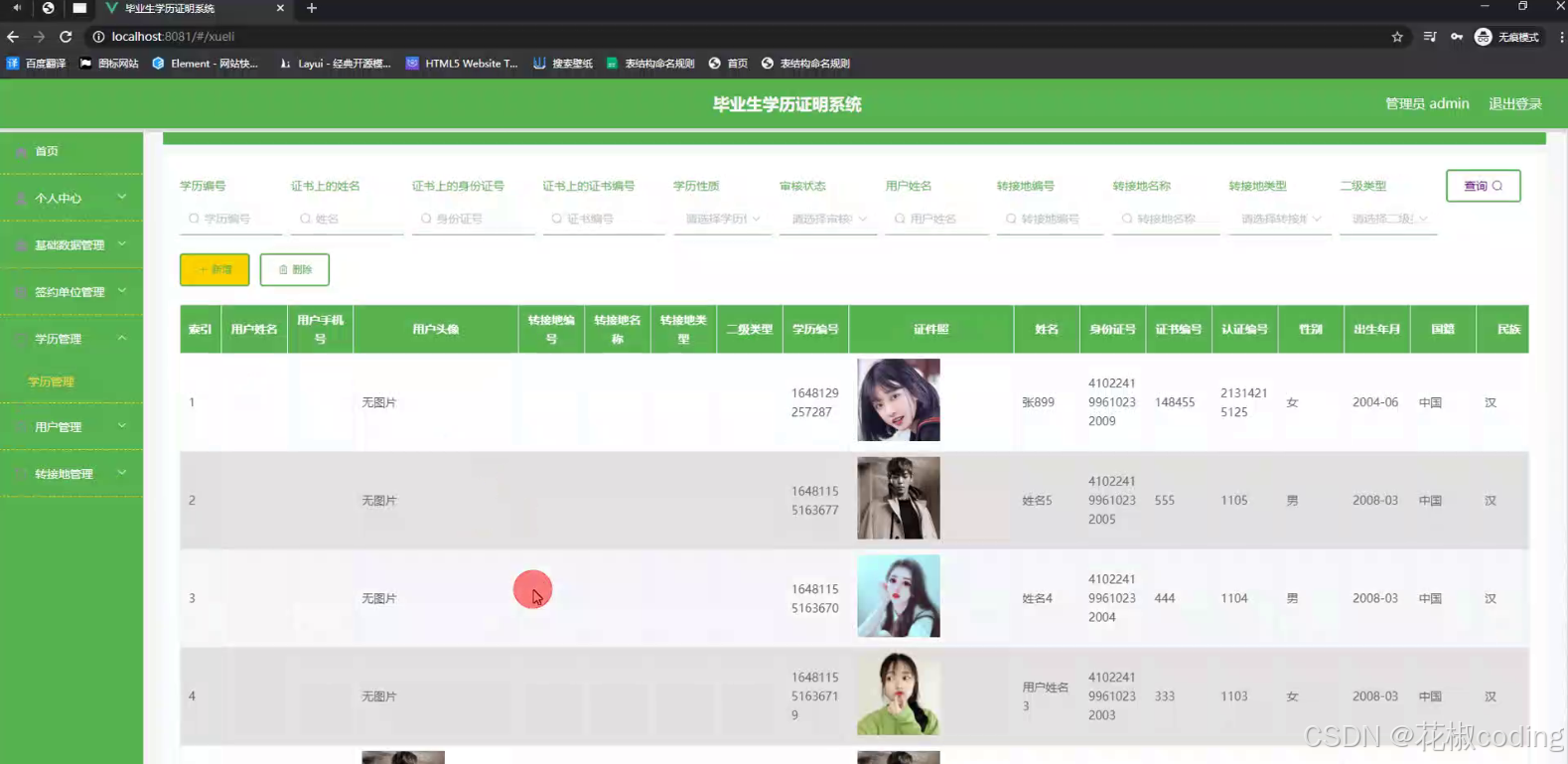The height and width of the screenshot is (764, 1568).
Task: Click the 转接地编号 search input
Action: coord(1050,219)
